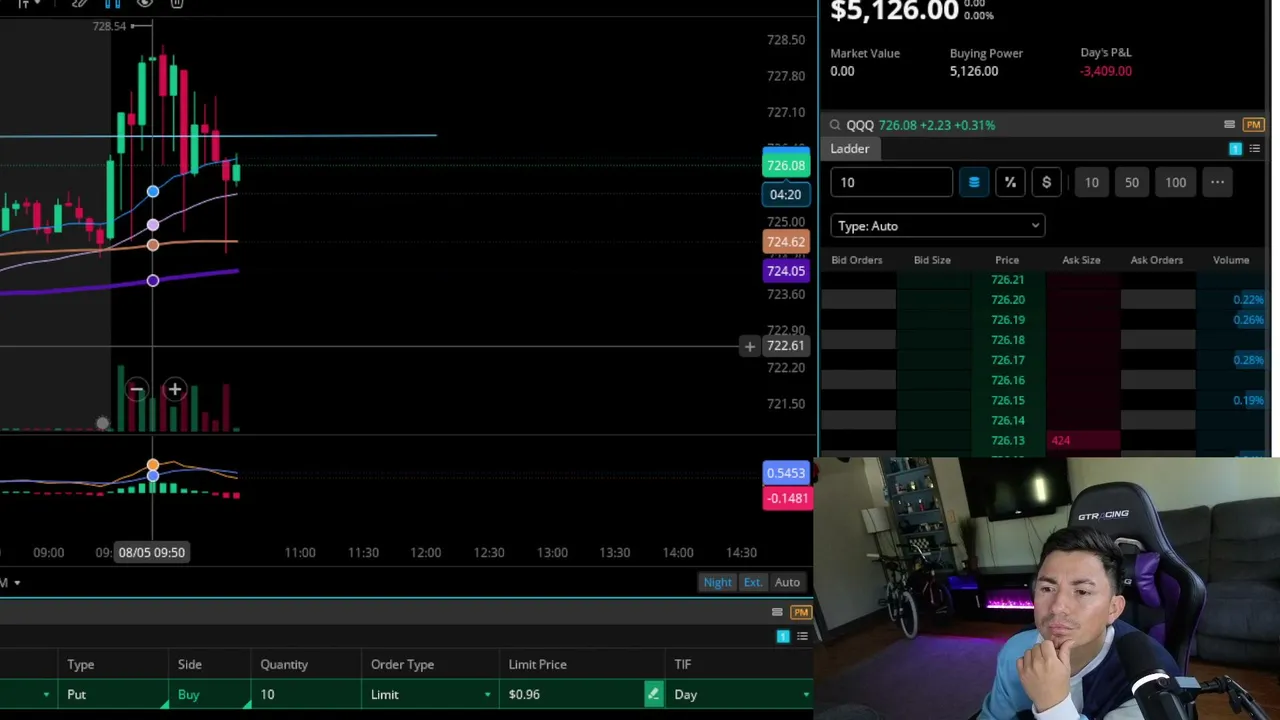The image size is (1280, 720).
Task: Click the purple indicator handle on the chart crosshair
Action: [x=153, y=281]
